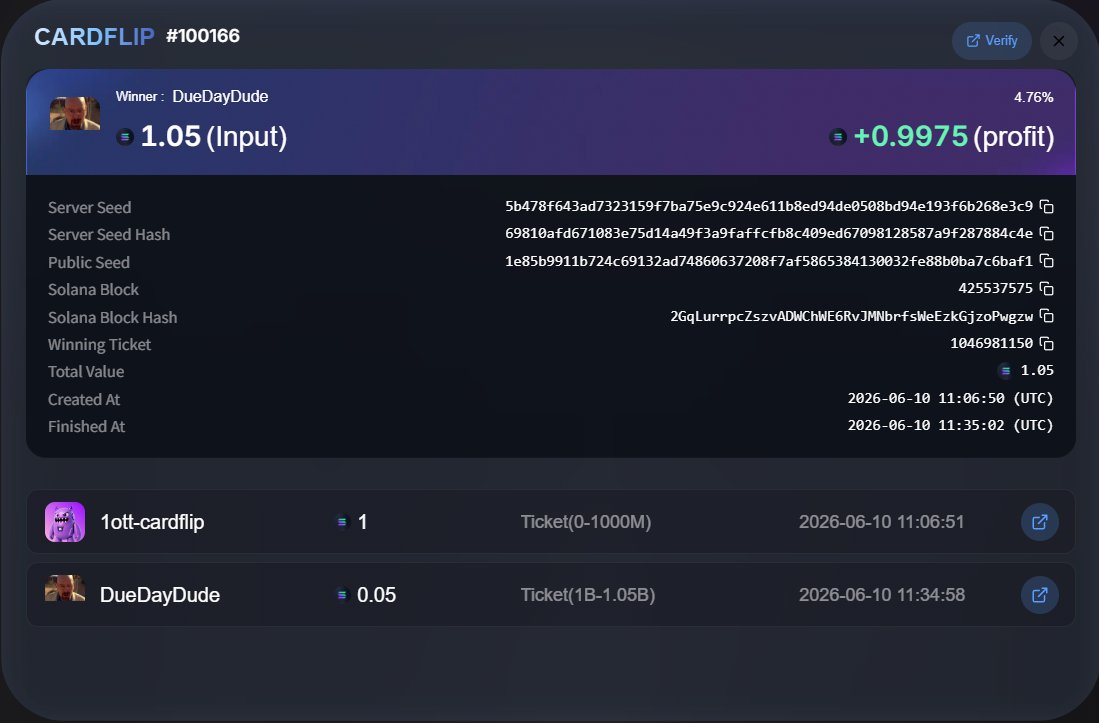Select the DueDayDude name in entry row
This screenshot has height=723, width=1099.
click(160, 595)
